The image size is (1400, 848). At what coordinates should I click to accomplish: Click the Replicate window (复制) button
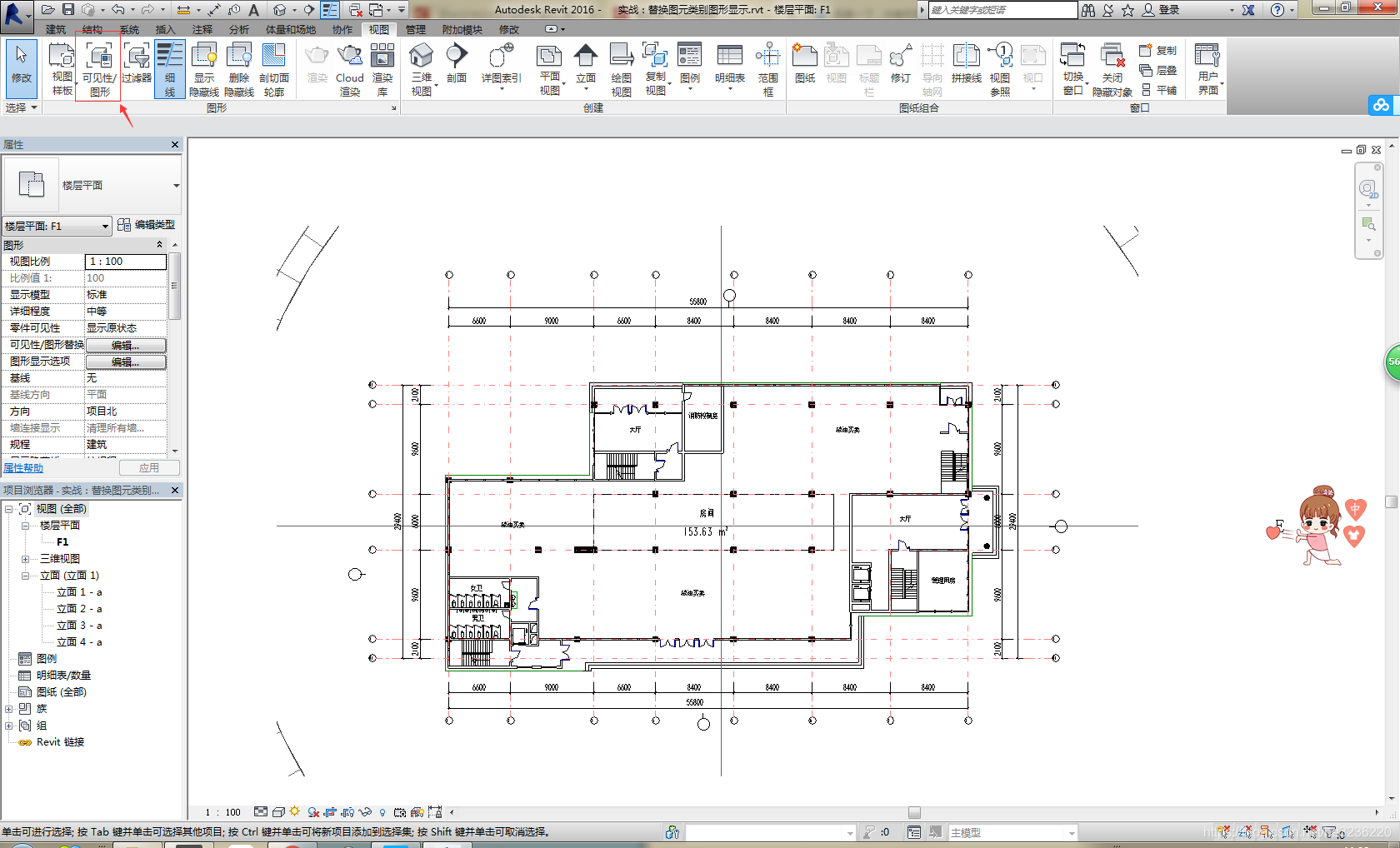[x=1158, y=50]
